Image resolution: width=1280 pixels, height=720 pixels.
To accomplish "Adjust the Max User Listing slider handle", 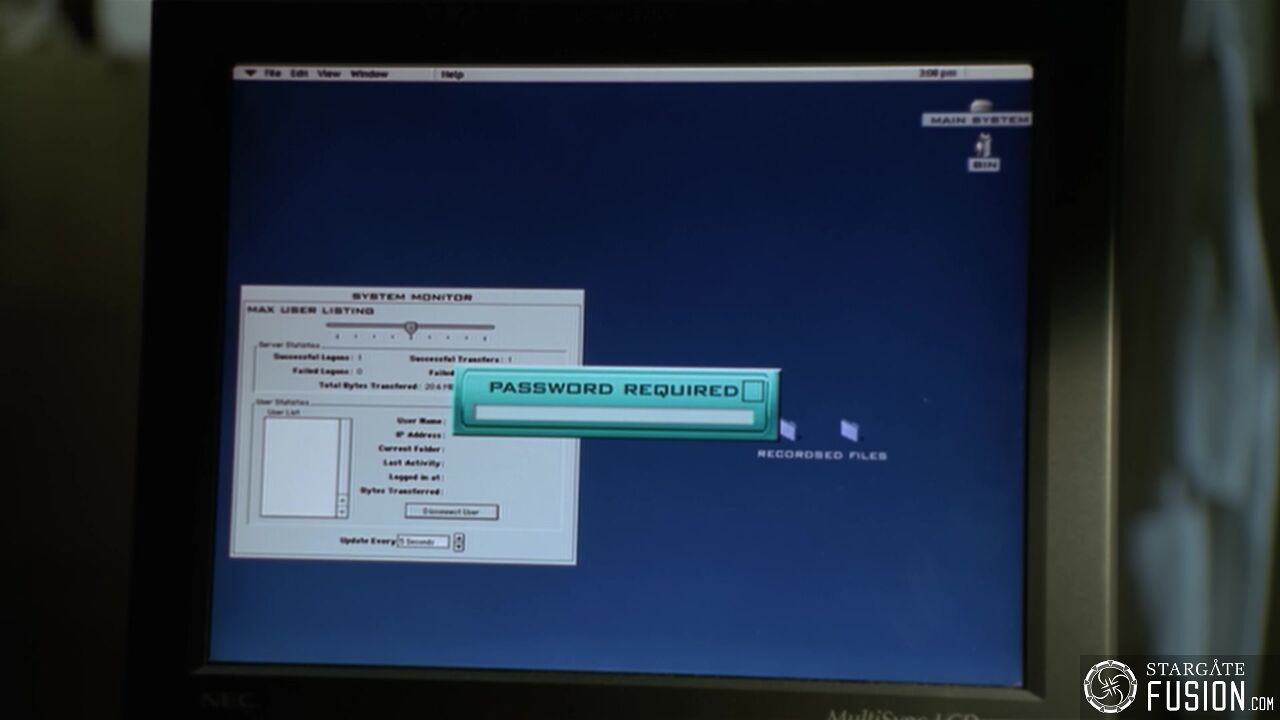I will point(410,327).
